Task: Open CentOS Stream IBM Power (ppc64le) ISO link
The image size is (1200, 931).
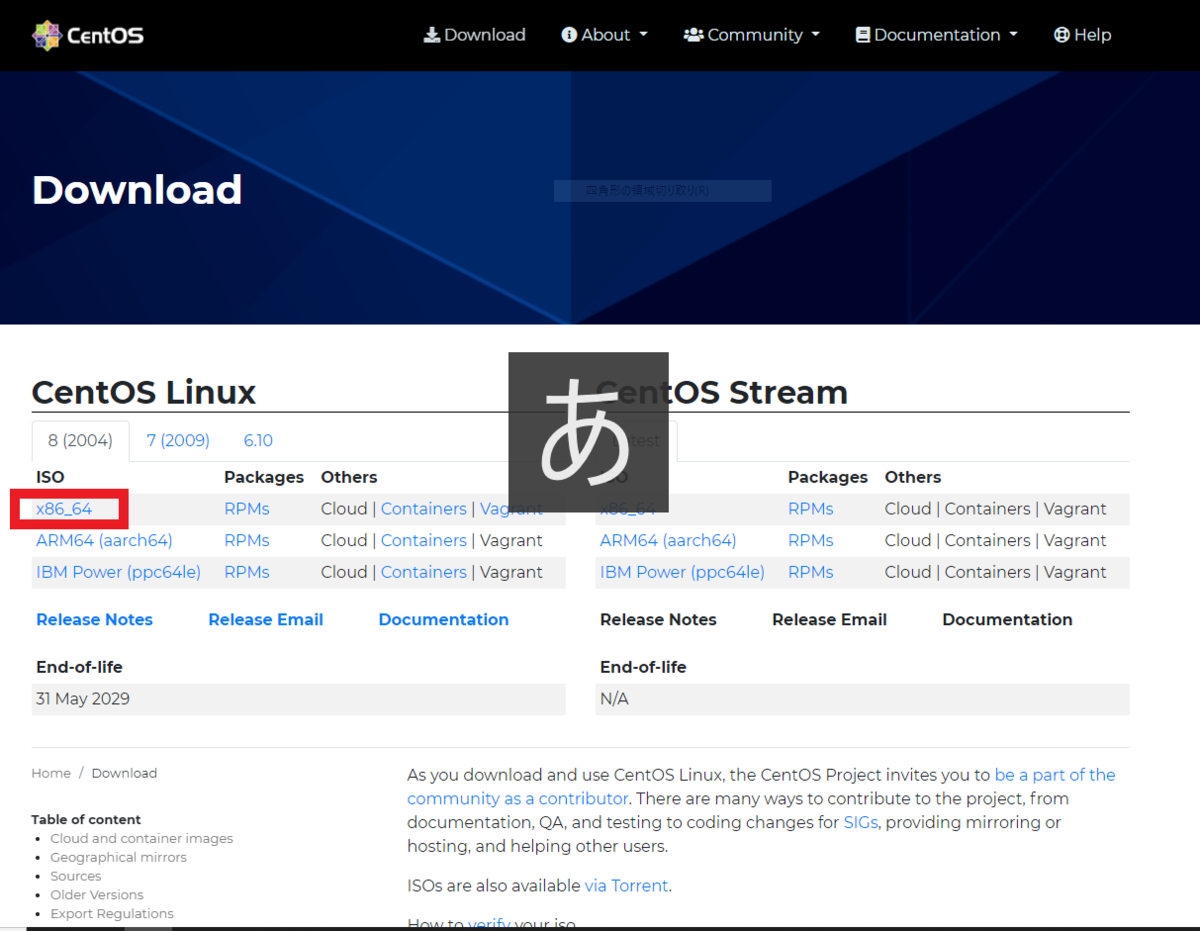Action: click(682, 573)
